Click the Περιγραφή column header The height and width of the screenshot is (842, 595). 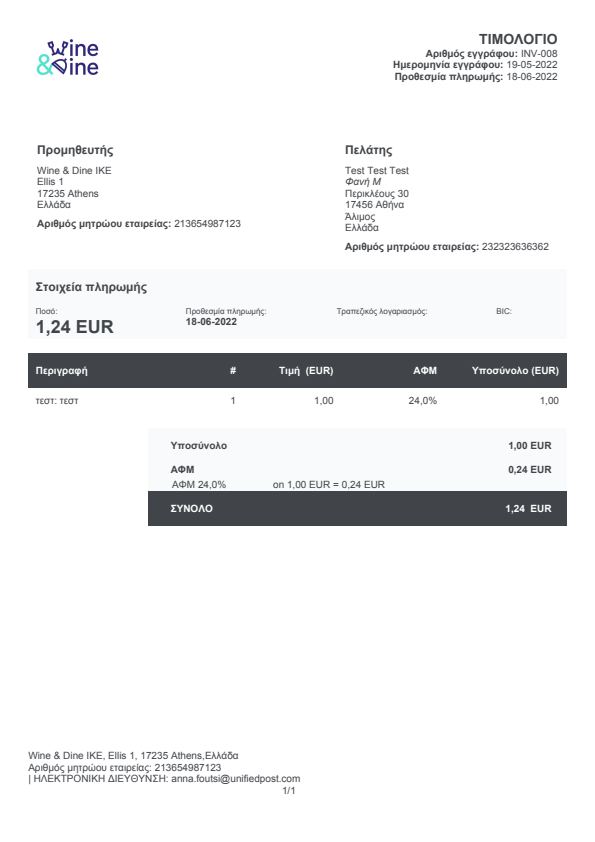pyautogui.click(x=61, y=371)
